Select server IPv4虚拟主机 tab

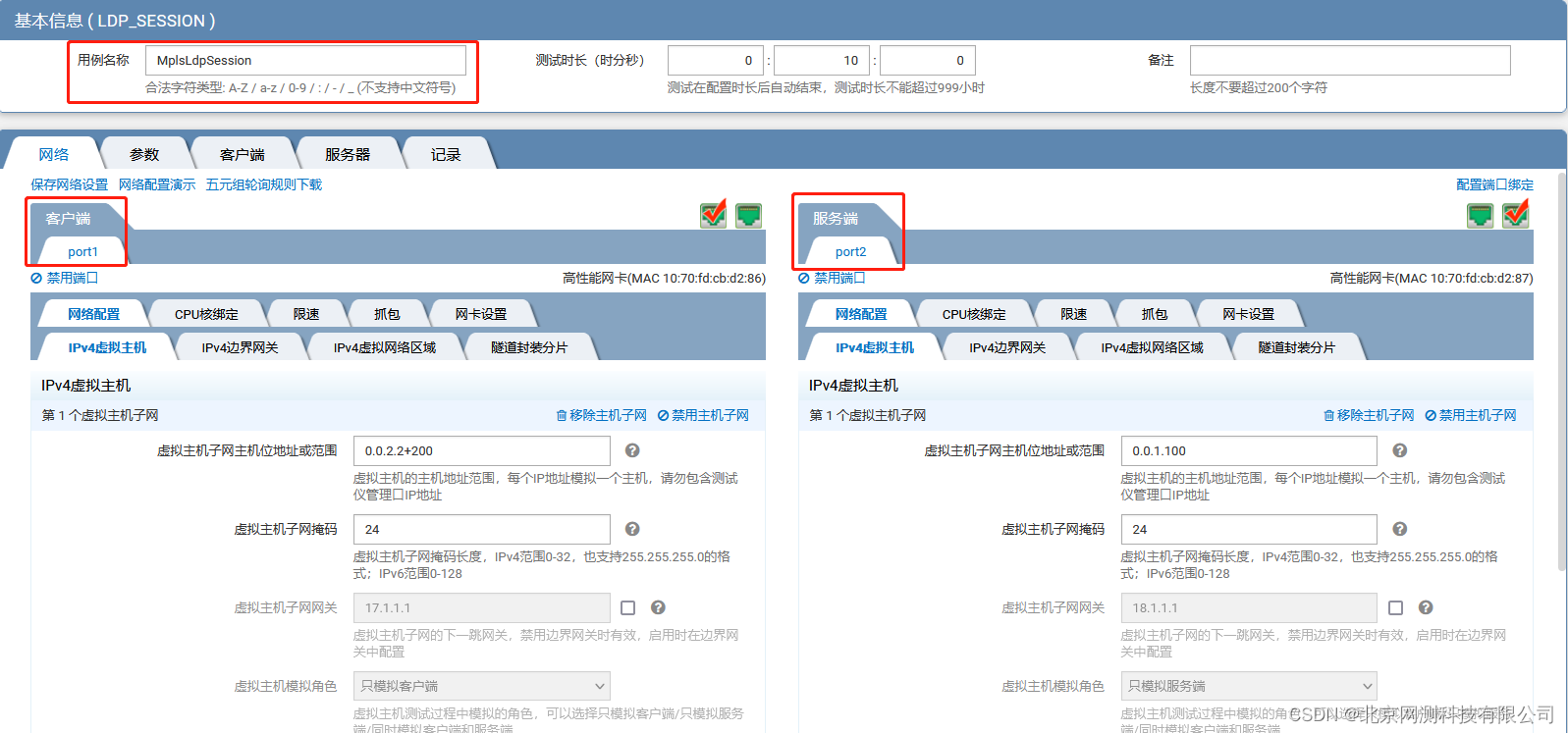[875, 347]
